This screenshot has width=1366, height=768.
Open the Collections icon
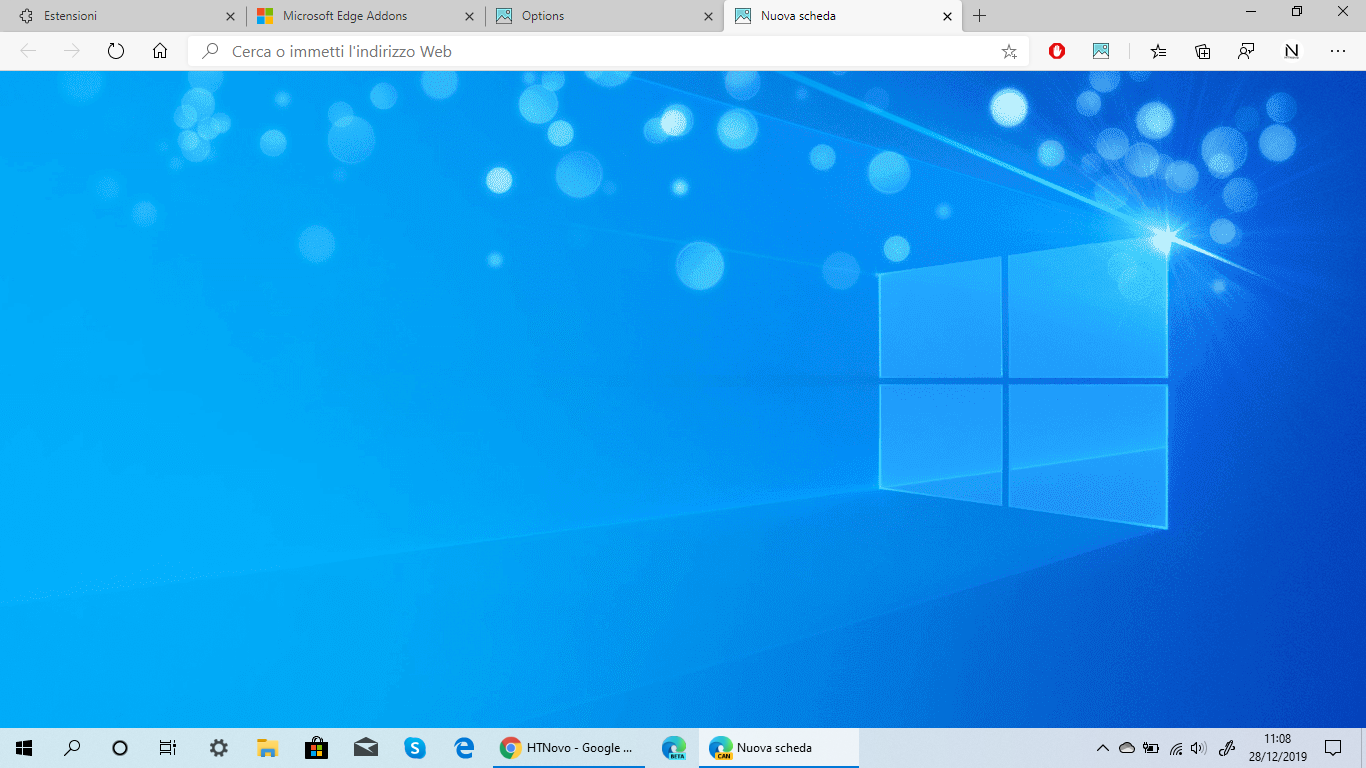point(1203,51)
